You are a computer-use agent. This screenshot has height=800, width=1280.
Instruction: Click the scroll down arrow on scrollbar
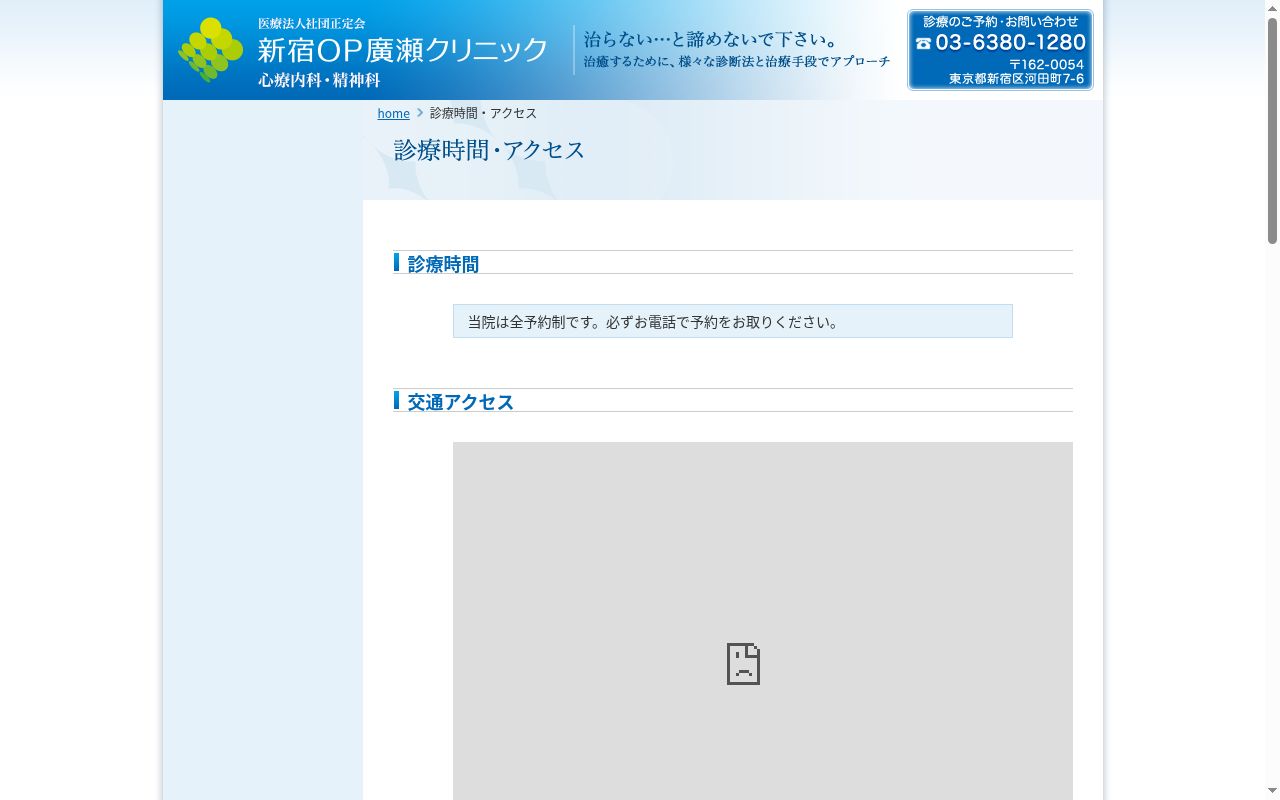click(1272, 792)
